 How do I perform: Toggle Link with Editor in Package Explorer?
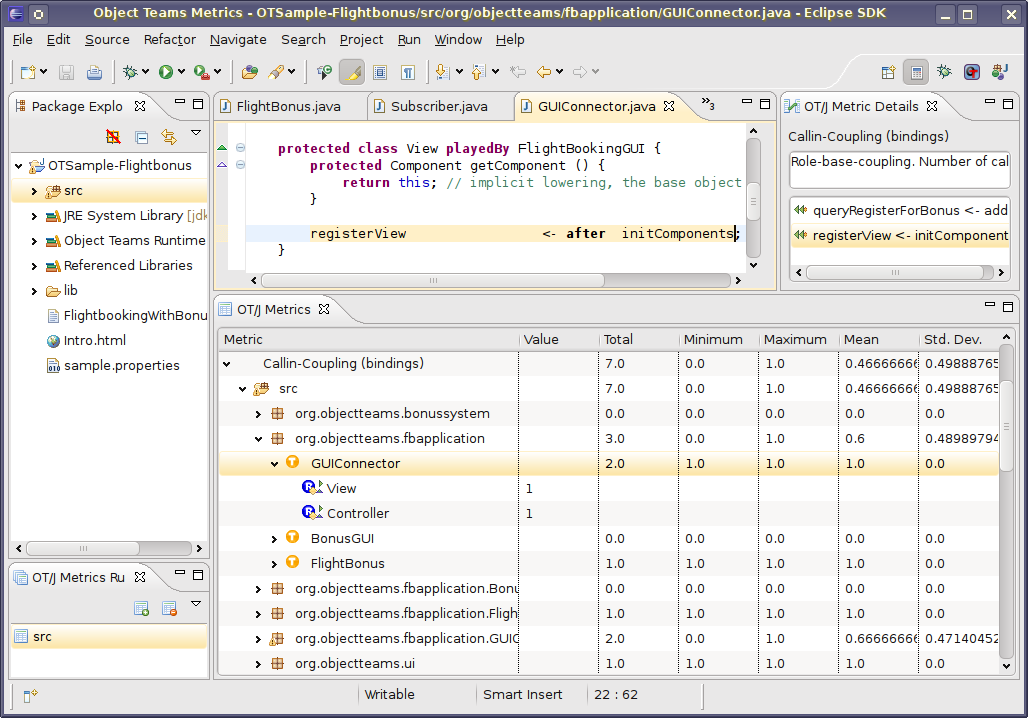coord(169,137)
